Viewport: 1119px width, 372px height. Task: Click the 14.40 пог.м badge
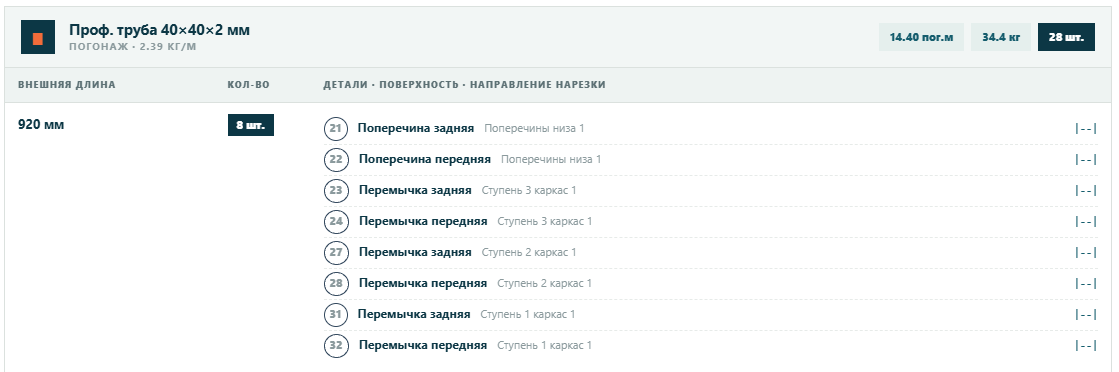[x=921, y=37]
